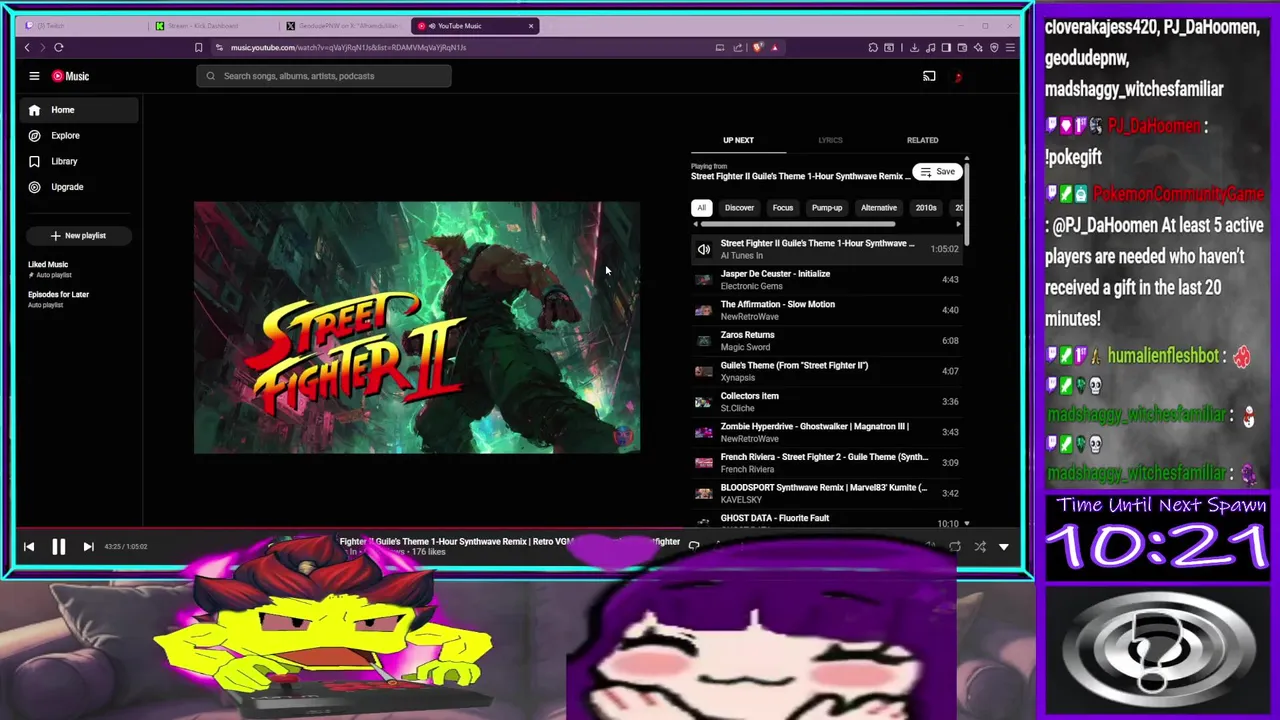Select the Alternative filter chip
Screen dimensions: 1280x720
pyautogui.click(x=879, y=208)
